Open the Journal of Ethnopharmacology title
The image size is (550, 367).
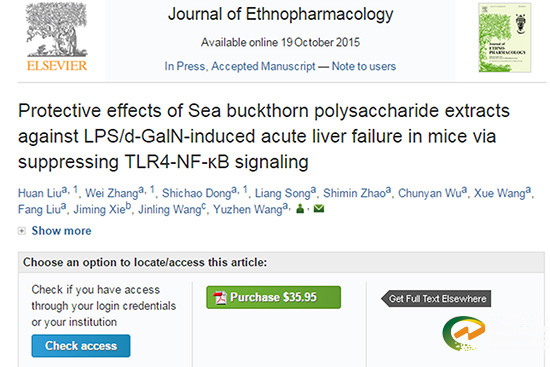(281, 15)
